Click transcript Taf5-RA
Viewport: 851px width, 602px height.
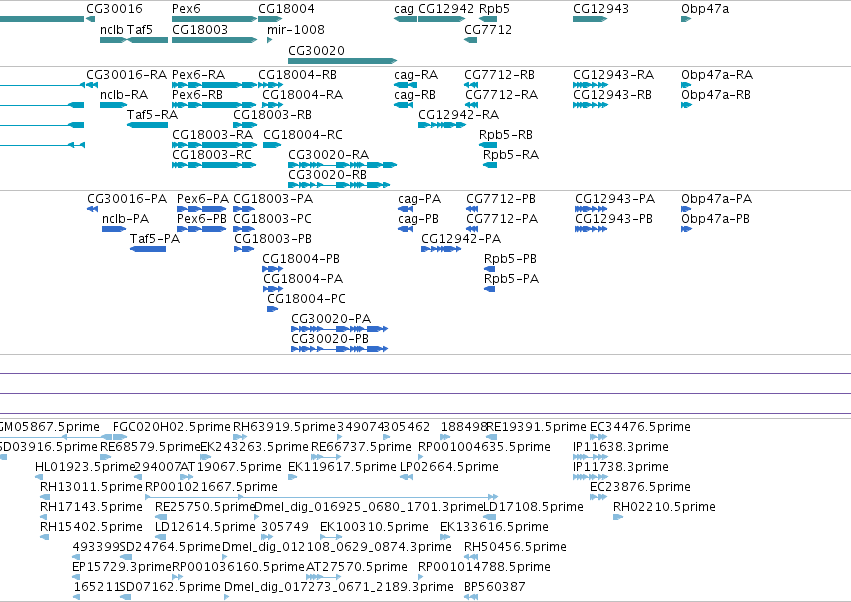tap(153, 115)
